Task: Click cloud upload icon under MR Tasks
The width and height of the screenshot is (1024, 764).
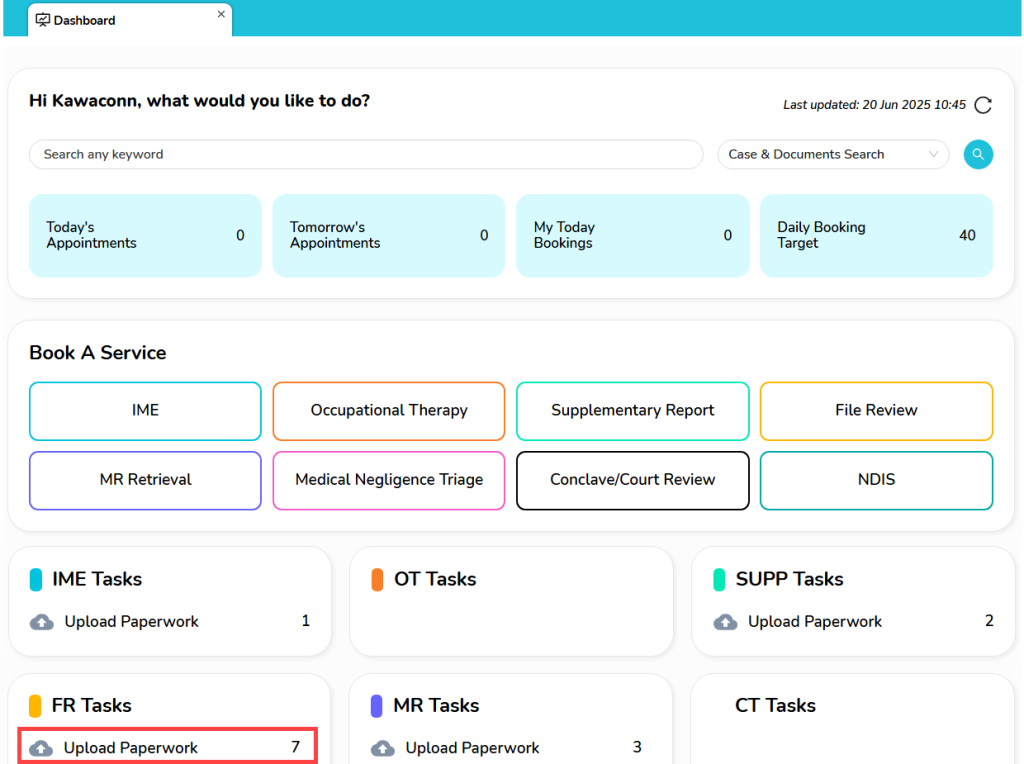Action: (383, 748)
